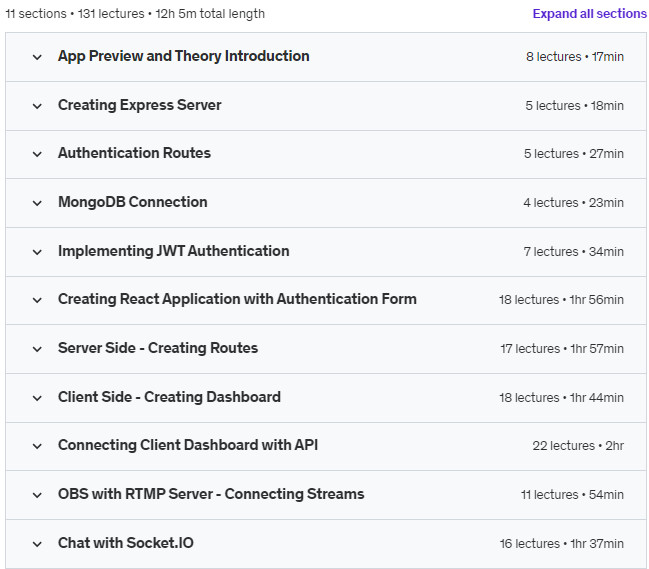Open Authentication Routes section title

point(134,153)
